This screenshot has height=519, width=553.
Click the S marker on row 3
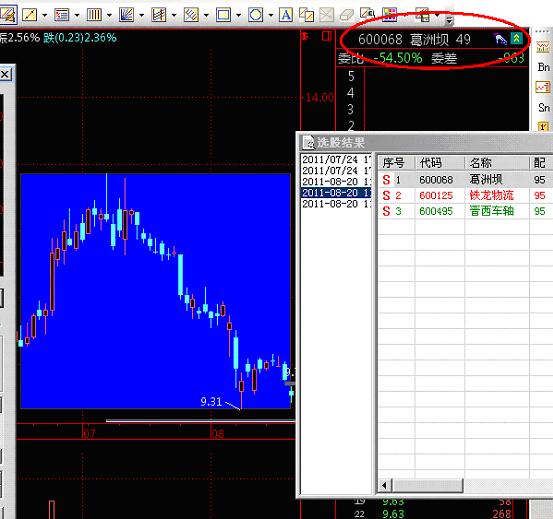(x=386, y=212)
